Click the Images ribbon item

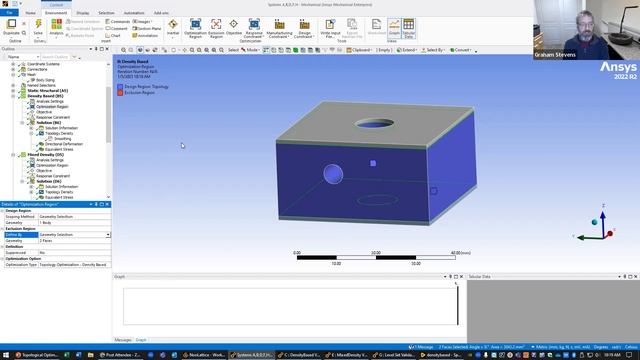pos(142,22)
